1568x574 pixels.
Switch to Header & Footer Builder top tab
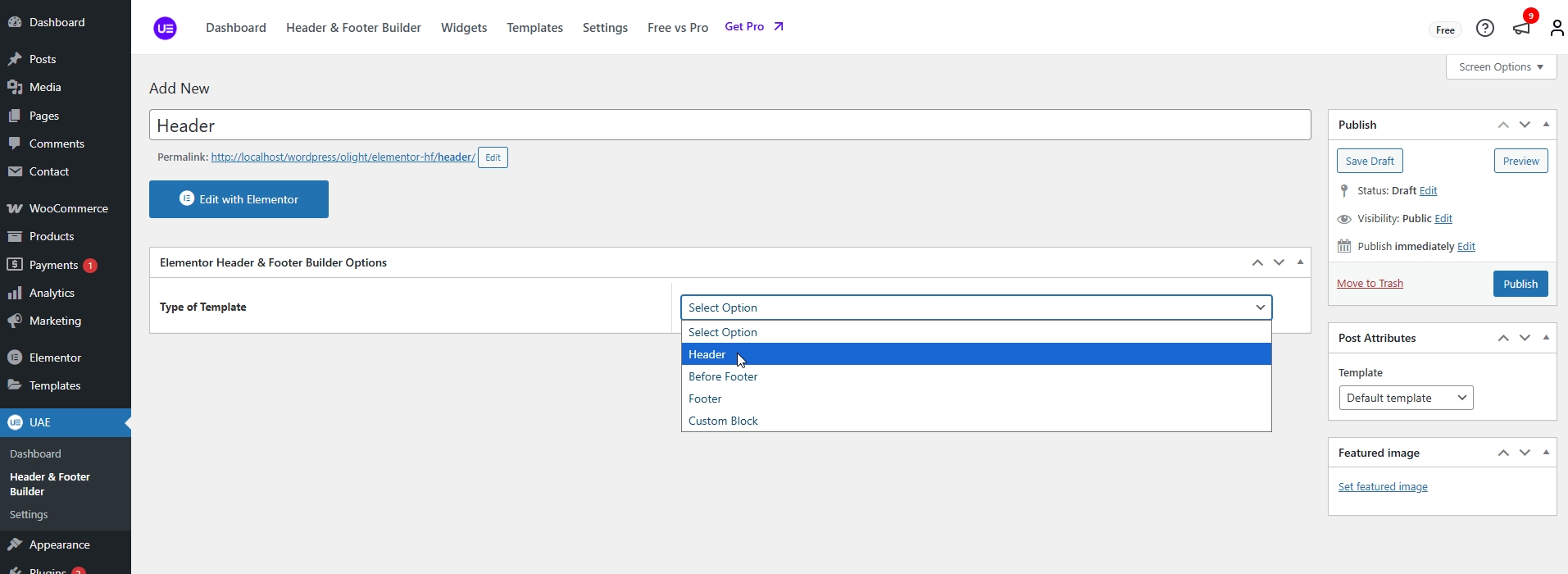[353, 28]
